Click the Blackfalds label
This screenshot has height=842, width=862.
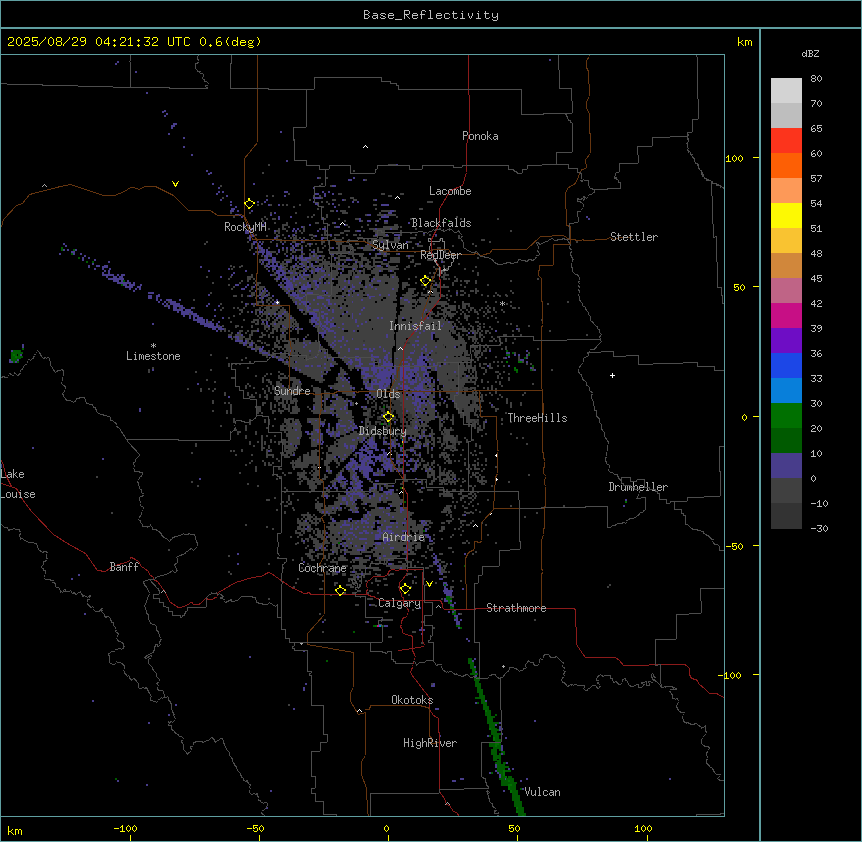(441, 223)
